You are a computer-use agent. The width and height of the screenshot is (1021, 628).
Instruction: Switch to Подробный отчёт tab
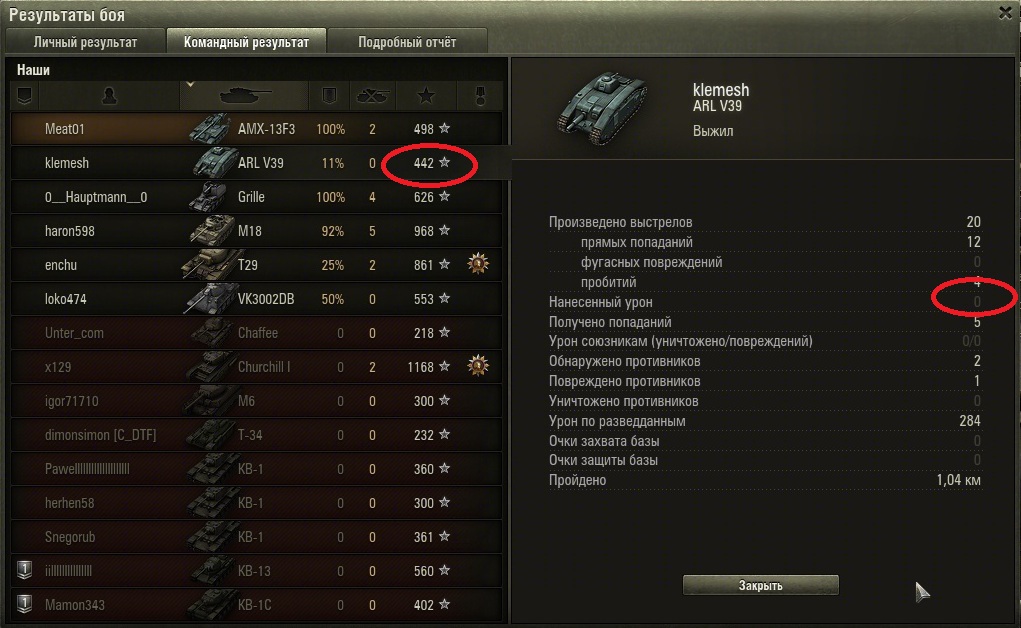(x=407, y=41)
